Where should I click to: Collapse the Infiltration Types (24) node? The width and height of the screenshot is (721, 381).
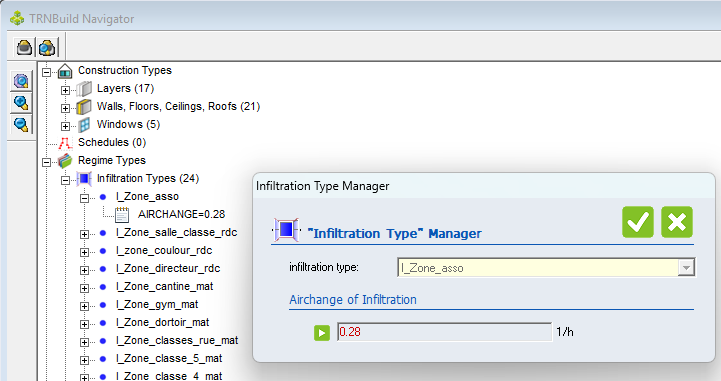pos(65,180)
